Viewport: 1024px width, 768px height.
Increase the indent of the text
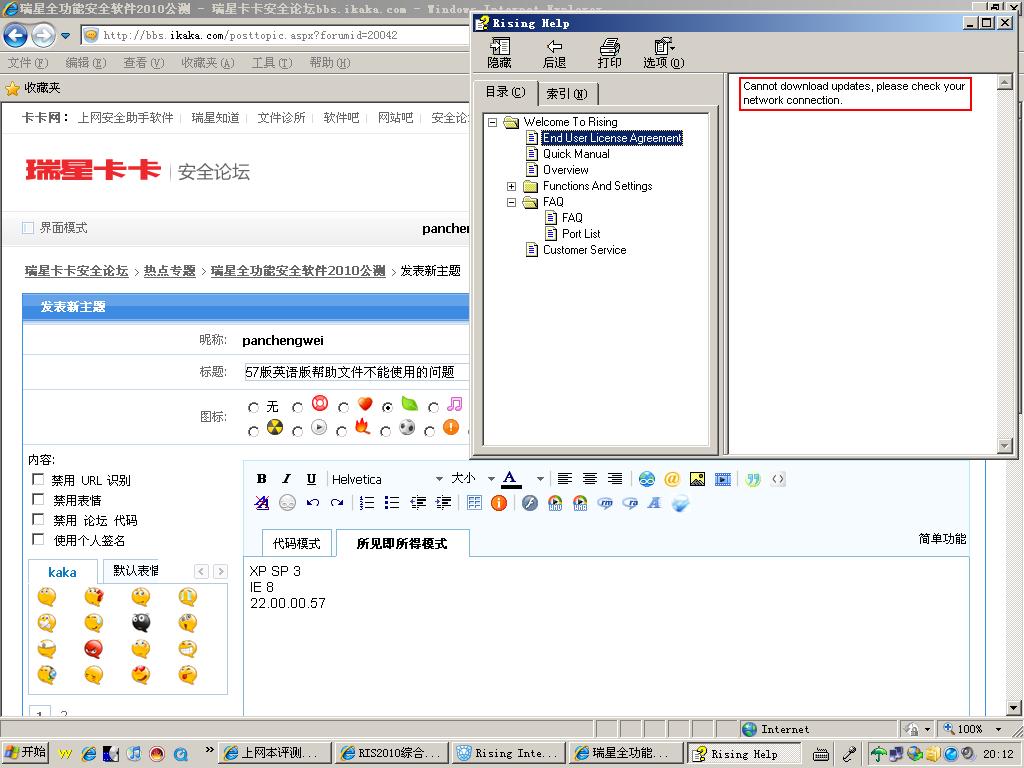pyautogui.click(x=443, y=503)
